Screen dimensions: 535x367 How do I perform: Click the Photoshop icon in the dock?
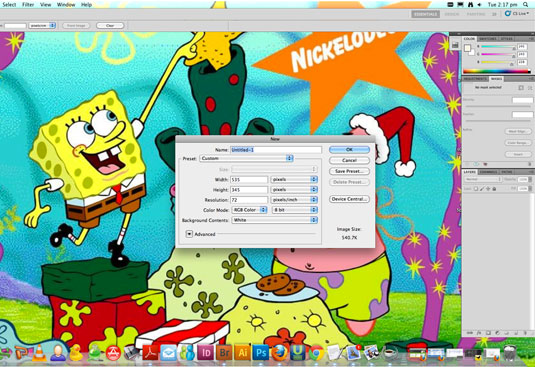(261, 353)
